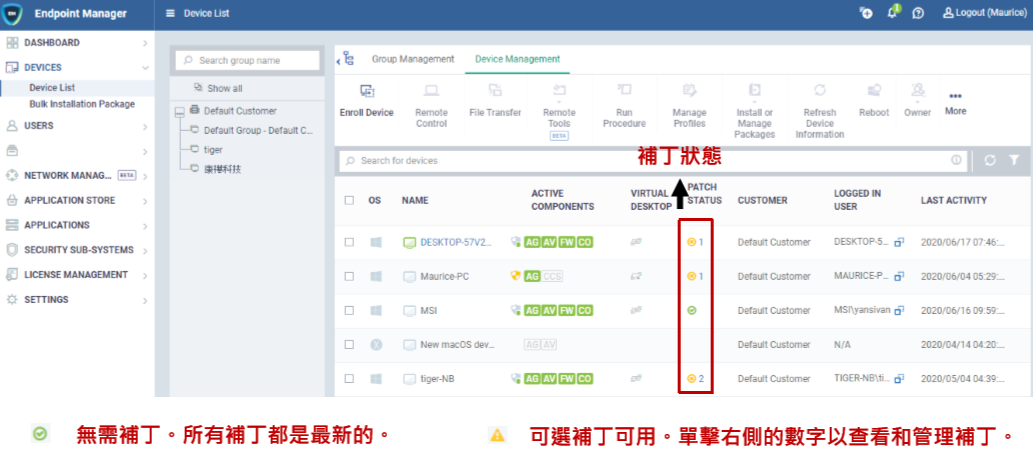Open the device filter funnel icon

pos(1015,160)
